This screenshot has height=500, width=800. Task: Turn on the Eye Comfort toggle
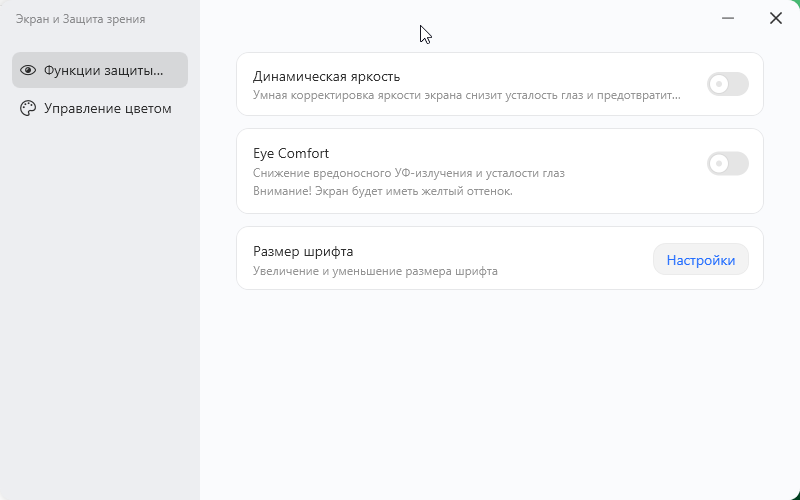coord(727,163)
